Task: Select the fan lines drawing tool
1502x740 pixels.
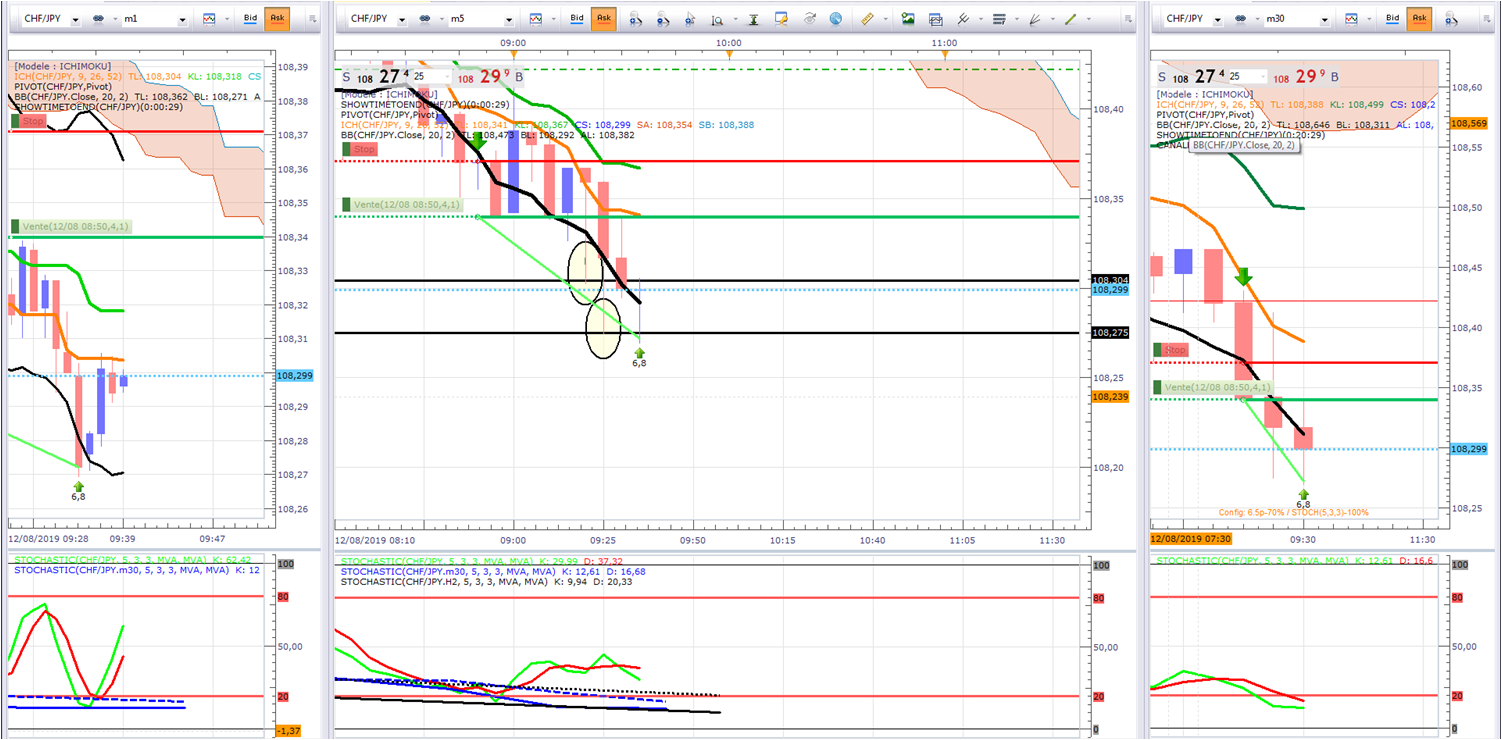Action: pyautogui.click(x=1035, y=19)
